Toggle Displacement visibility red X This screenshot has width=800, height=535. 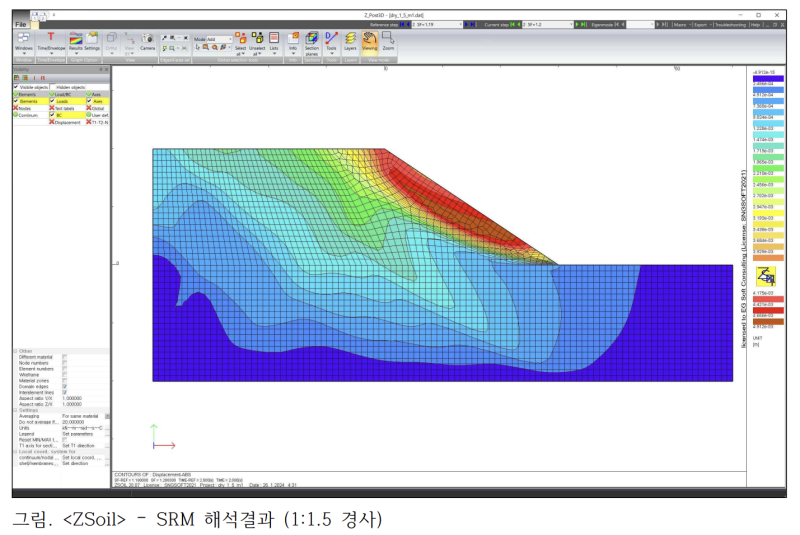click(x=52, y=122)
